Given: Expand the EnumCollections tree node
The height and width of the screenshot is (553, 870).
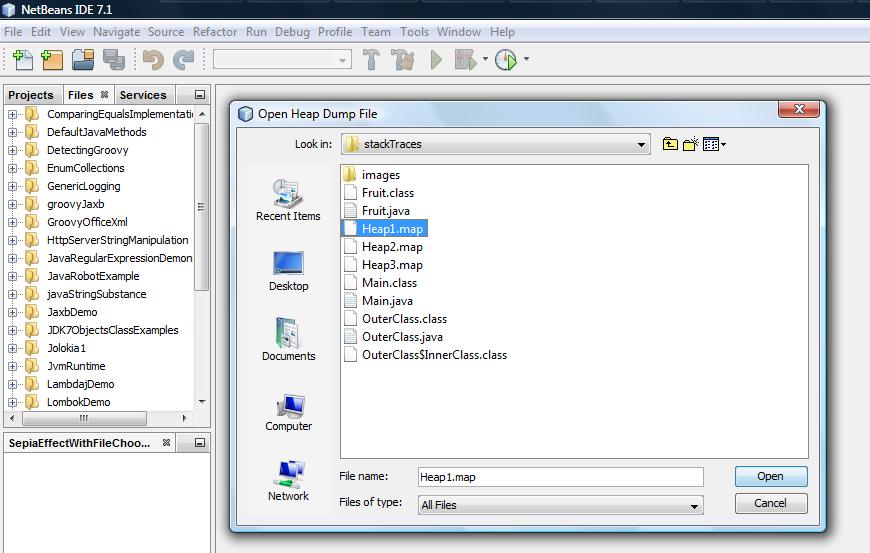Looking at the screenshot, I should (12, 169).
